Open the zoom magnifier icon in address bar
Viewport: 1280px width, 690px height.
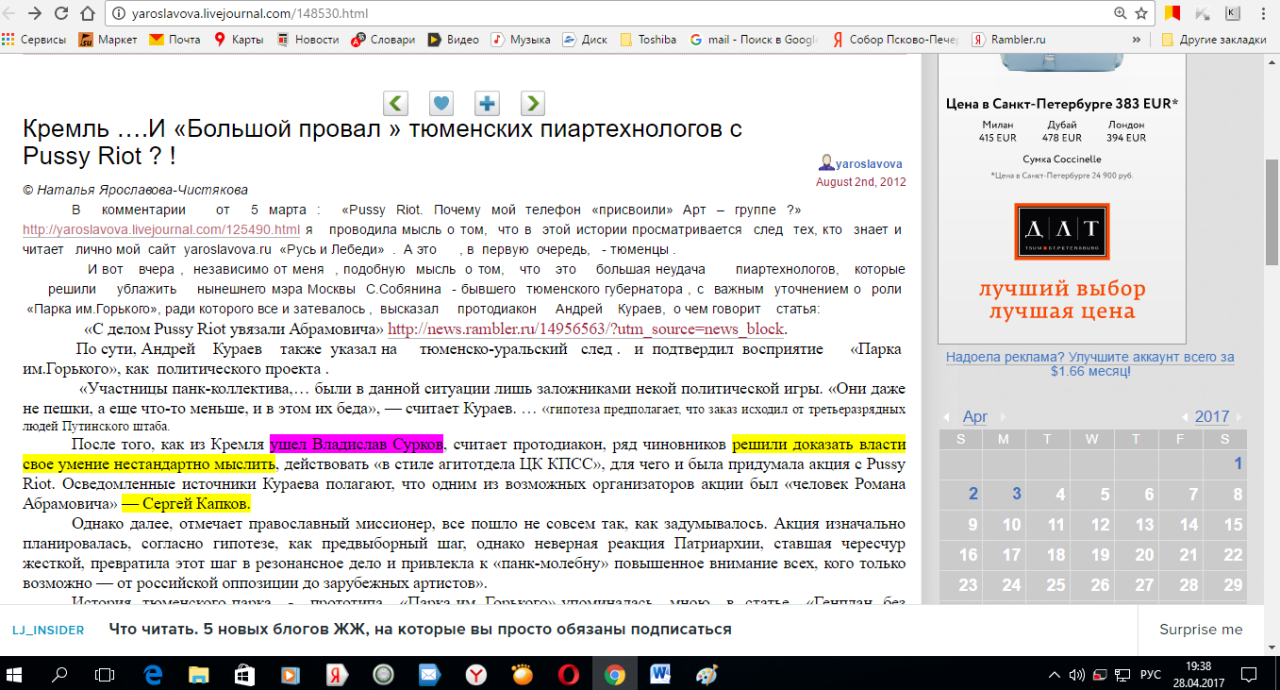(x=1120, y=14)
